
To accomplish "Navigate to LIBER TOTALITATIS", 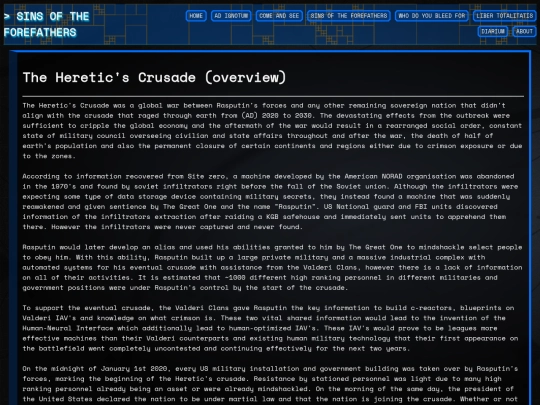I will pos(505,16).
